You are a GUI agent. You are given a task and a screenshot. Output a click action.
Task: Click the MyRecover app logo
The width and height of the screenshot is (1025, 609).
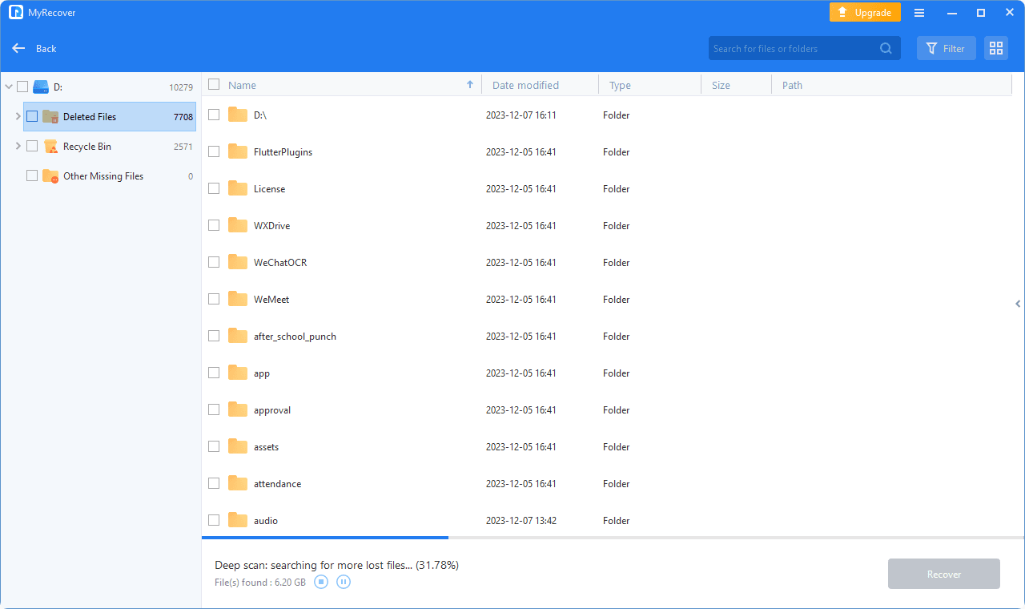coord(15,13)
